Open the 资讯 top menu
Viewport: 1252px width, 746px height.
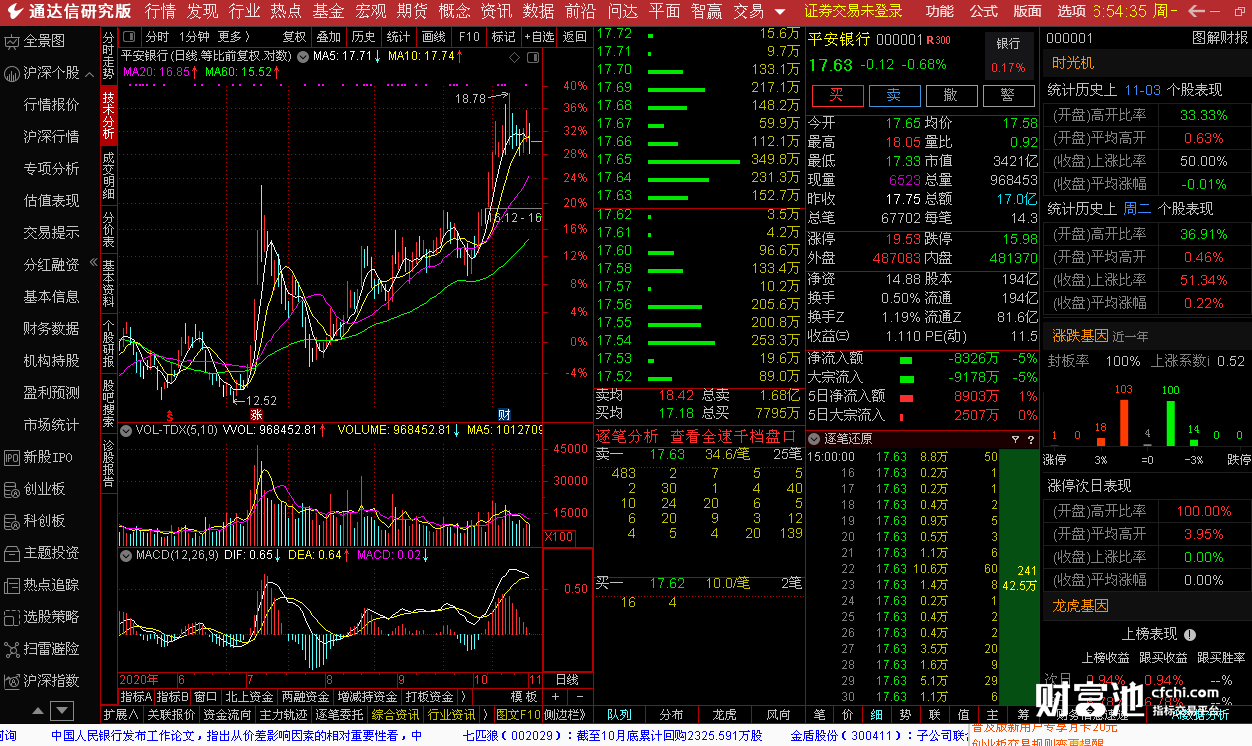pos(496,11)
